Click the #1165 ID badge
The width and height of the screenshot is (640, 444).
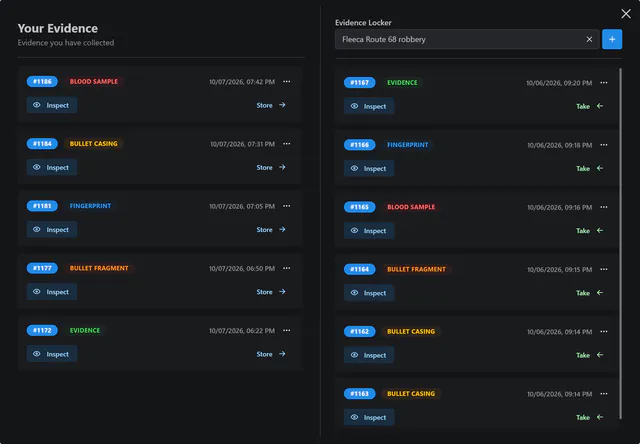pyautogui.click(x=360, y=207)
